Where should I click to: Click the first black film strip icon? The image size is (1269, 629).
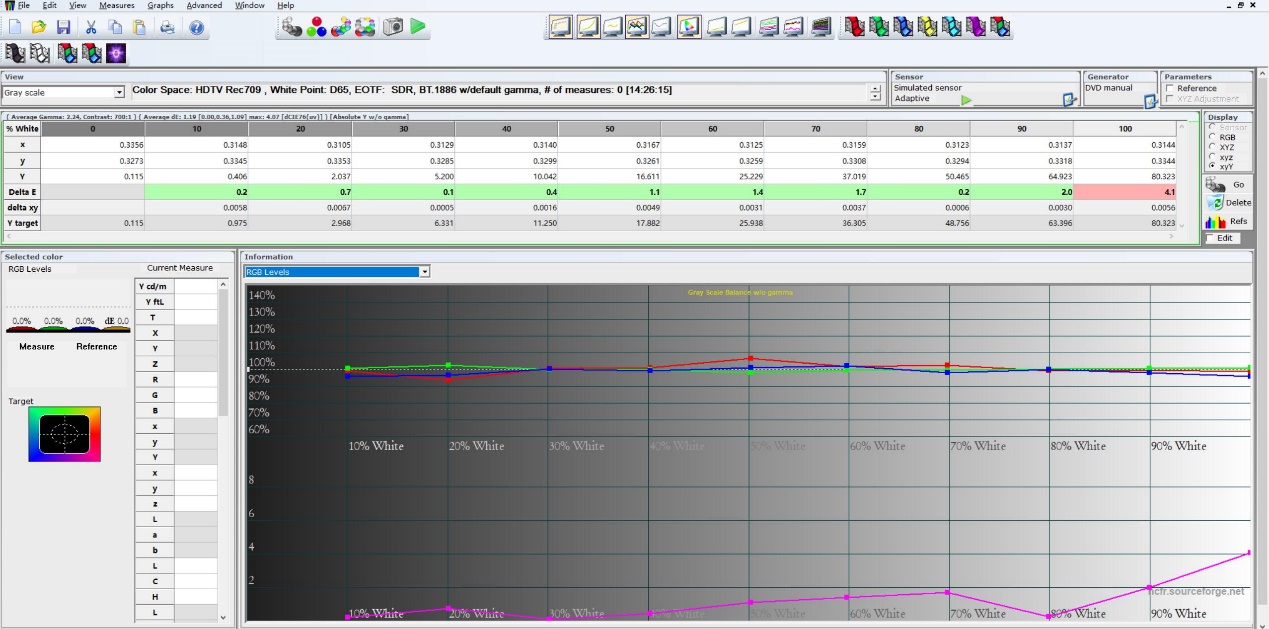(15, 52)
